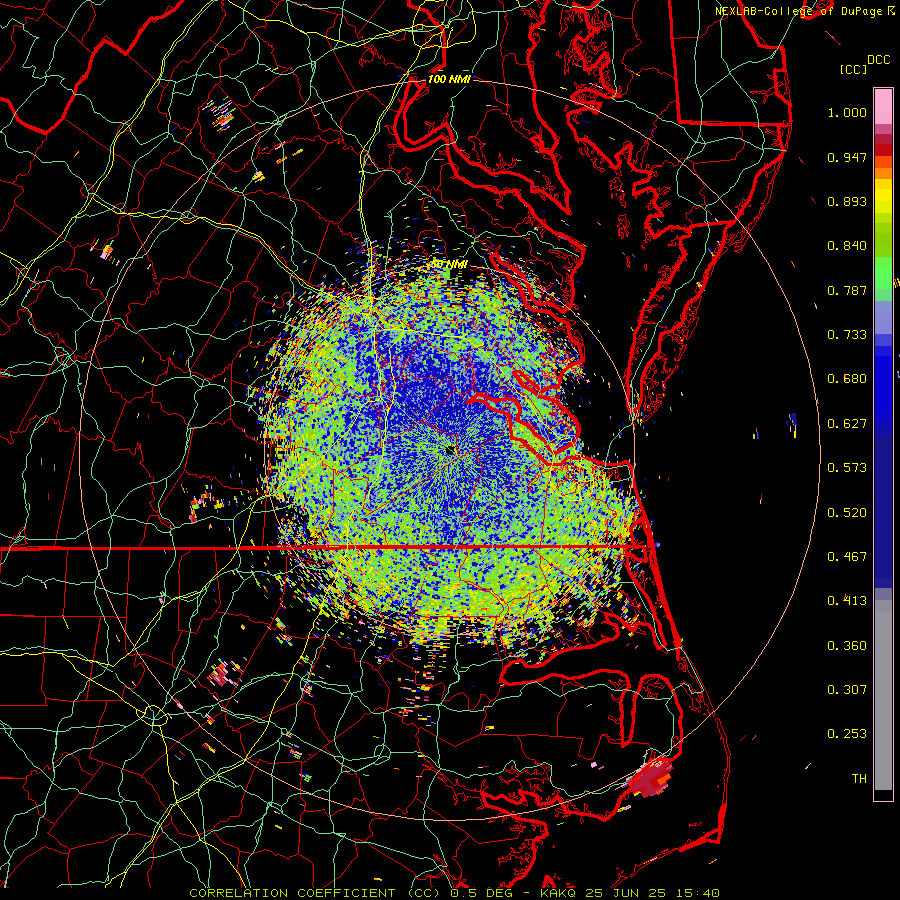Click the 0.307 scale value
Screen dimensions: 900x900
(847, 690)
